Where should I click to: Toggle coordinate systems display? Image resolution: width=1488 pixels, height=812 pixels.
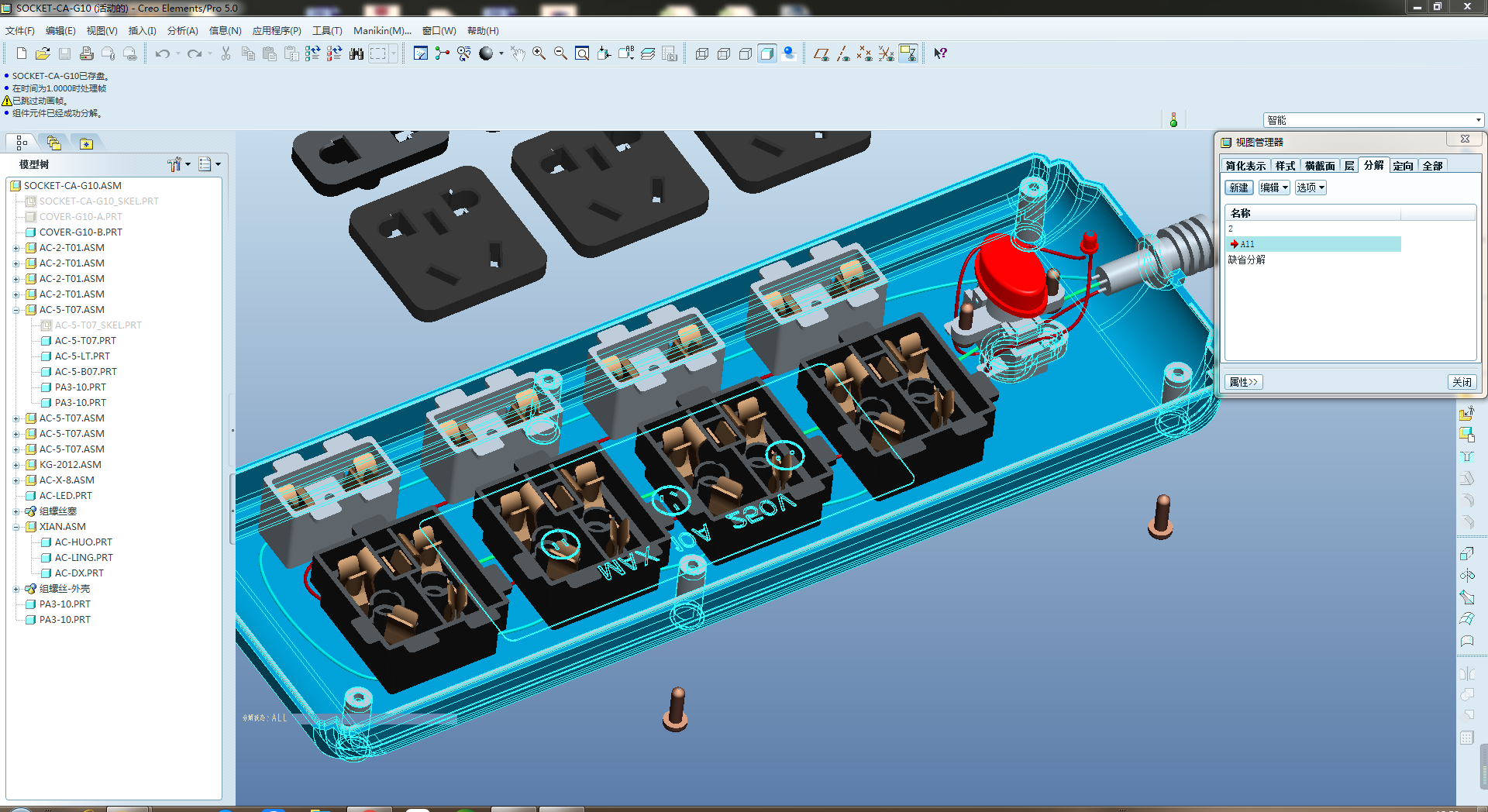point(887,53)
